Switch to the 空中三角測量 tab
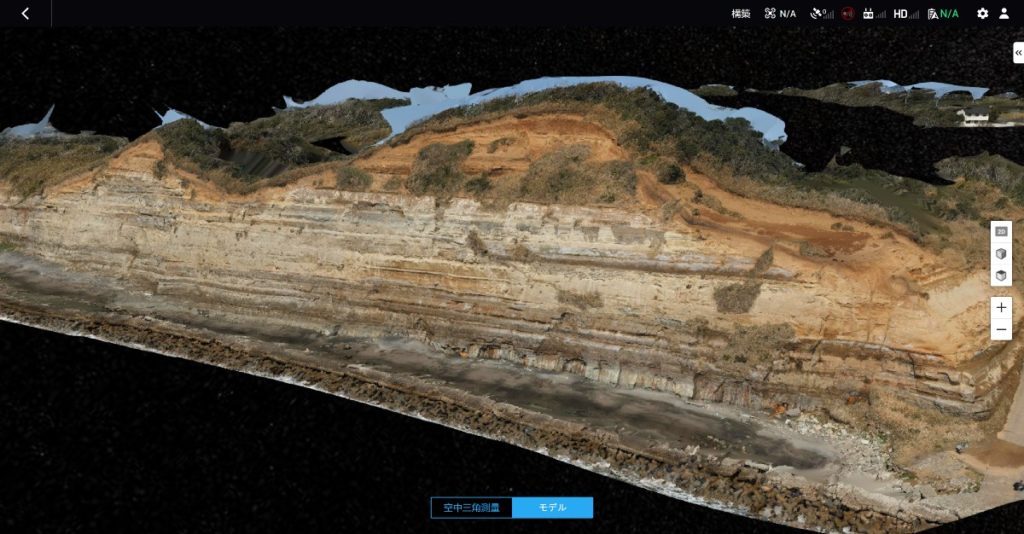 point(472,507)
